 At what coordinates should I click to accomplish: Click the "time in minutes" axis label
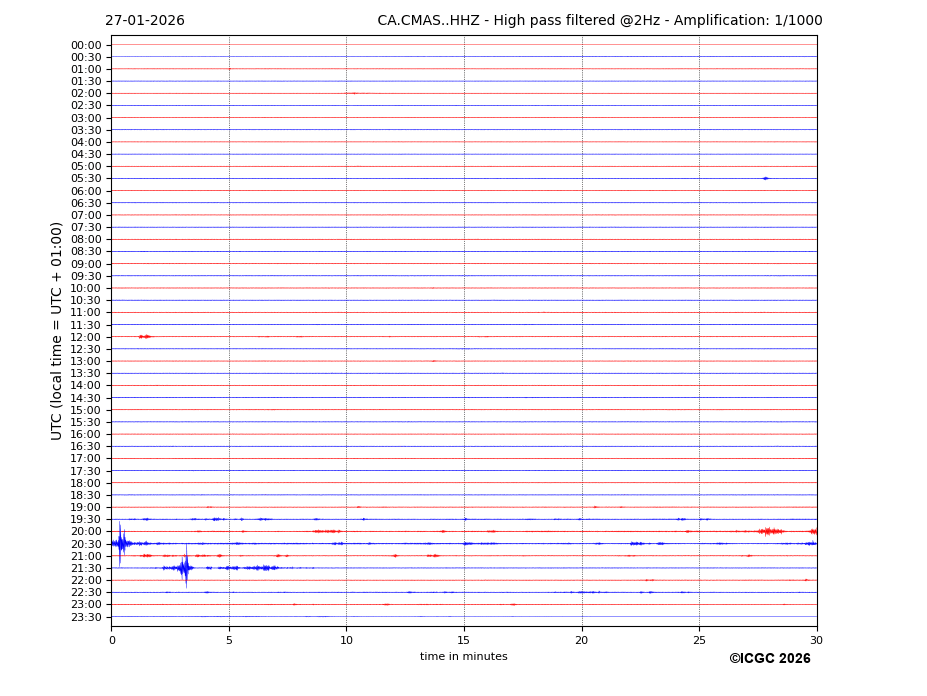click(x=463, y=657)
